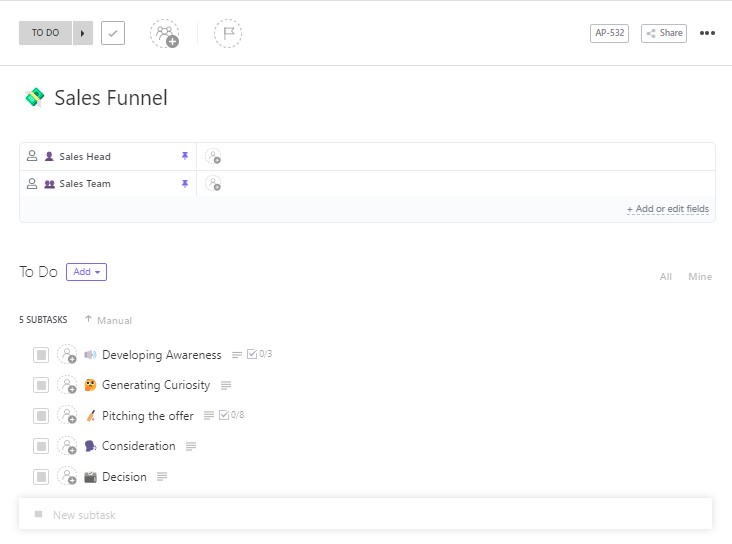Switch to the Mine filter tab
The width and height of the screenshot is (732, 544).
(700, 277)
